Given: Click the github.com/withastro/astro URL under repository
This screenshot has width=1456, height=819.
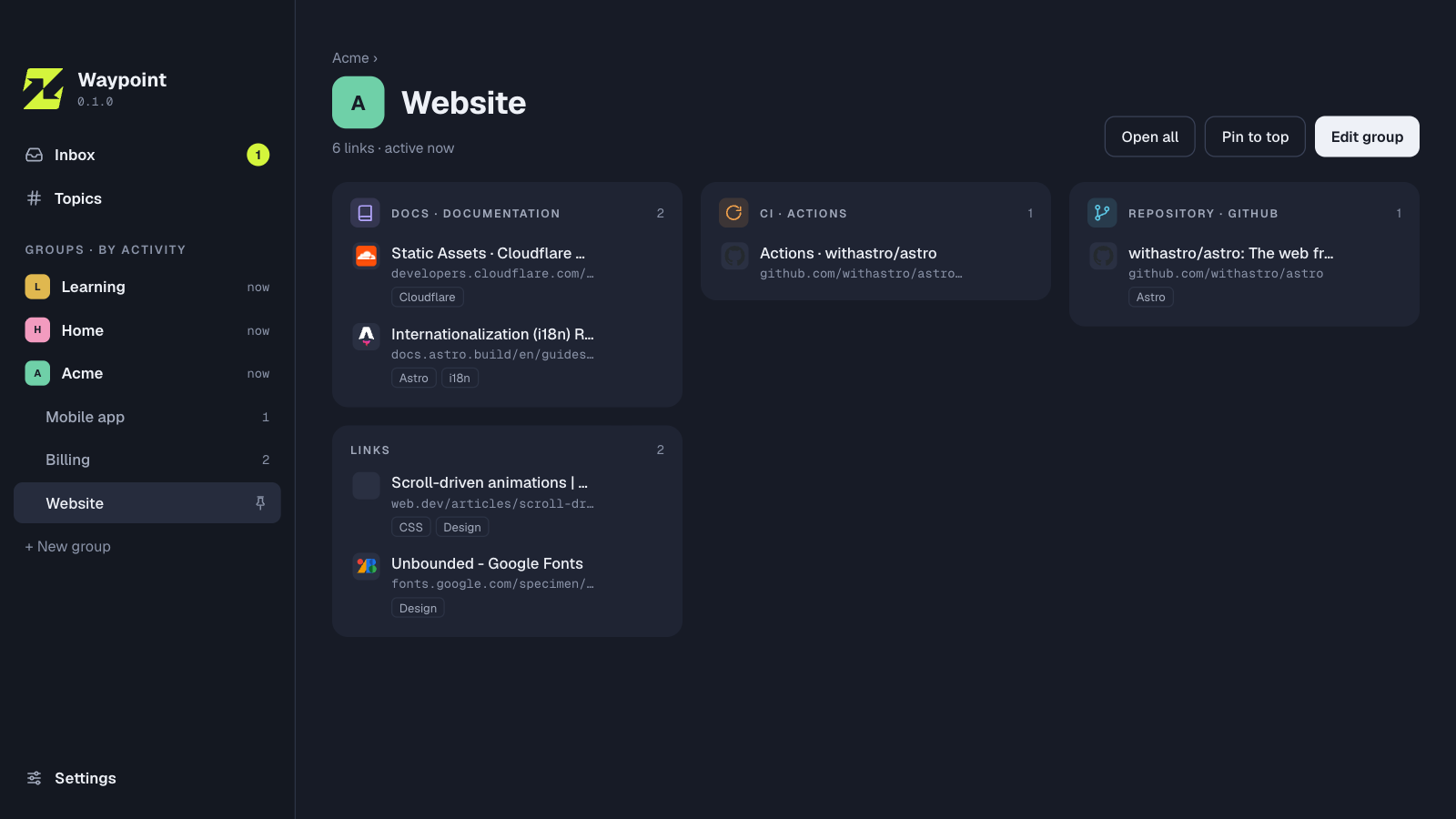Looking at the screenshot, I should (x=1226, y=273).
